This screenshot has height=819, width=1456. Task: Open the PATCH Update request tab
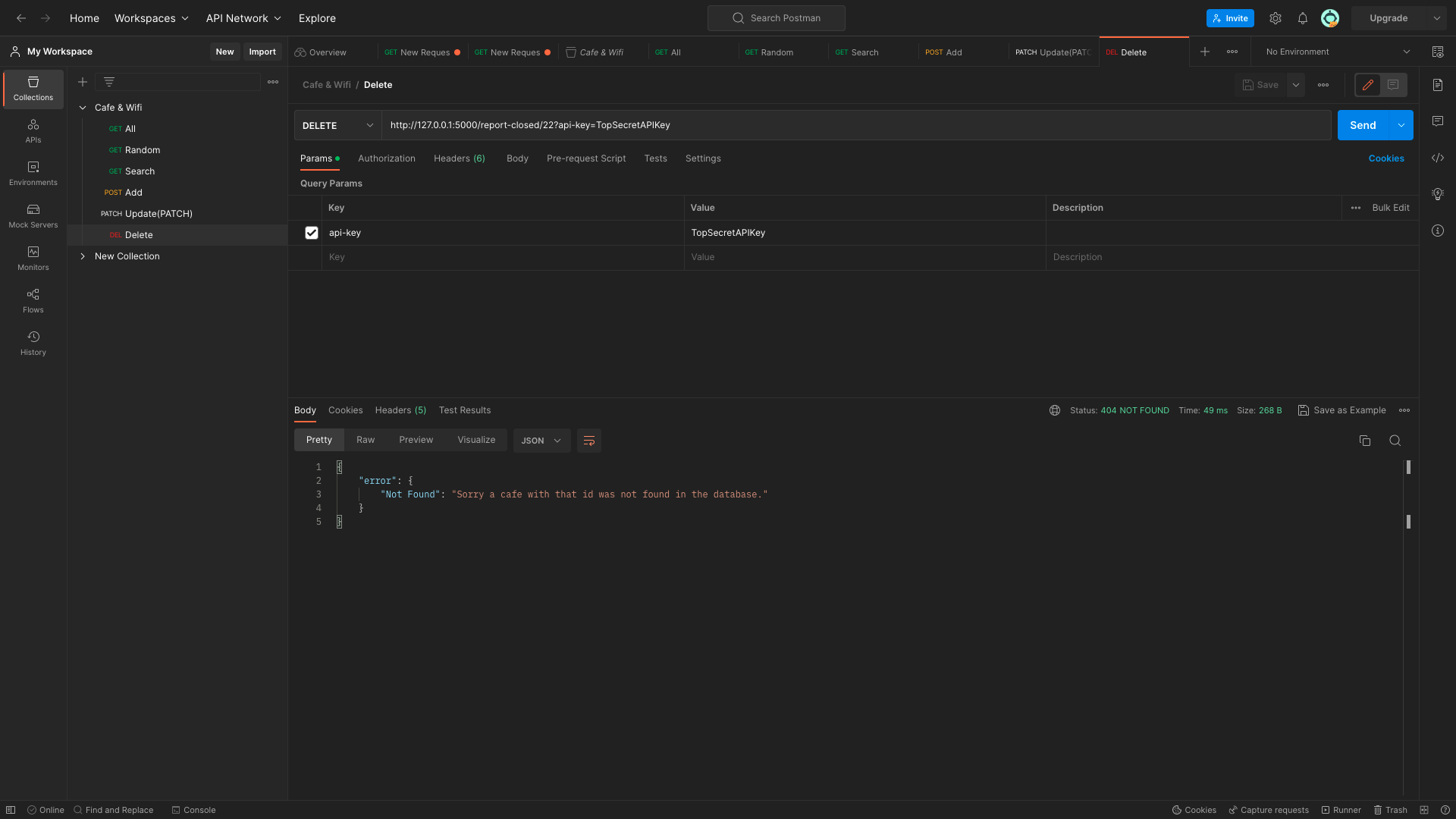click(x=1053, y=52)
